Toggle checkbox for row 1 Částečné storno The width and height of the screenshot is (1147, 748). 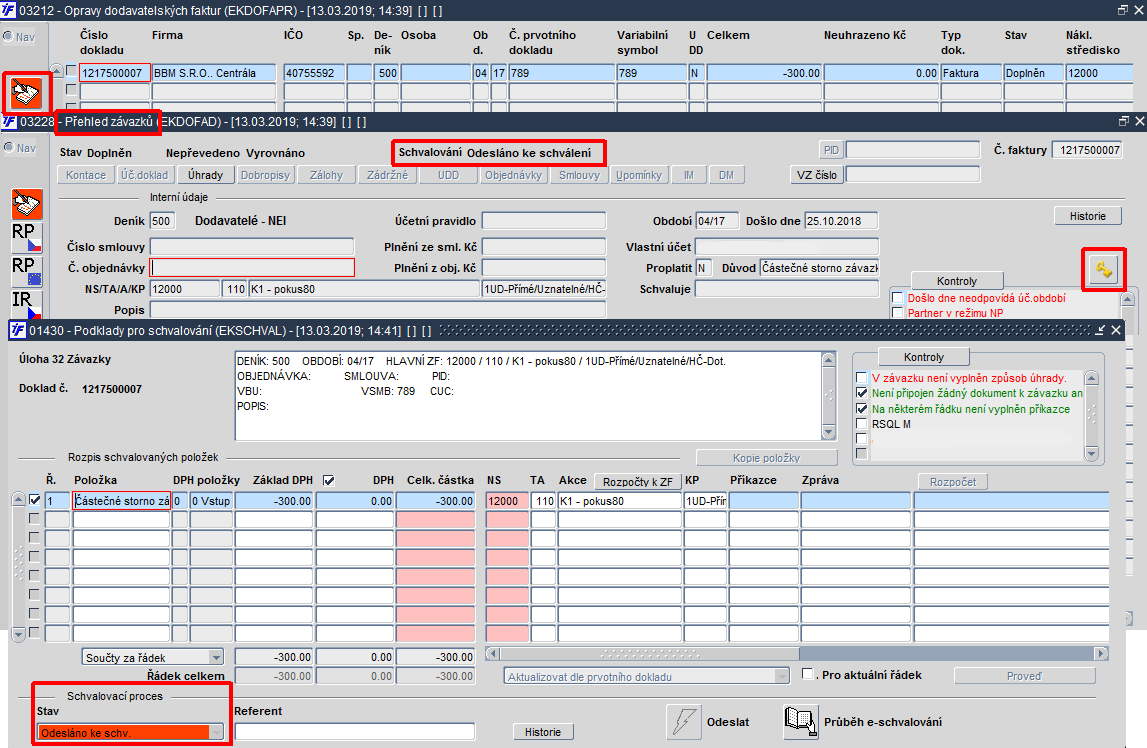(34, 500)
